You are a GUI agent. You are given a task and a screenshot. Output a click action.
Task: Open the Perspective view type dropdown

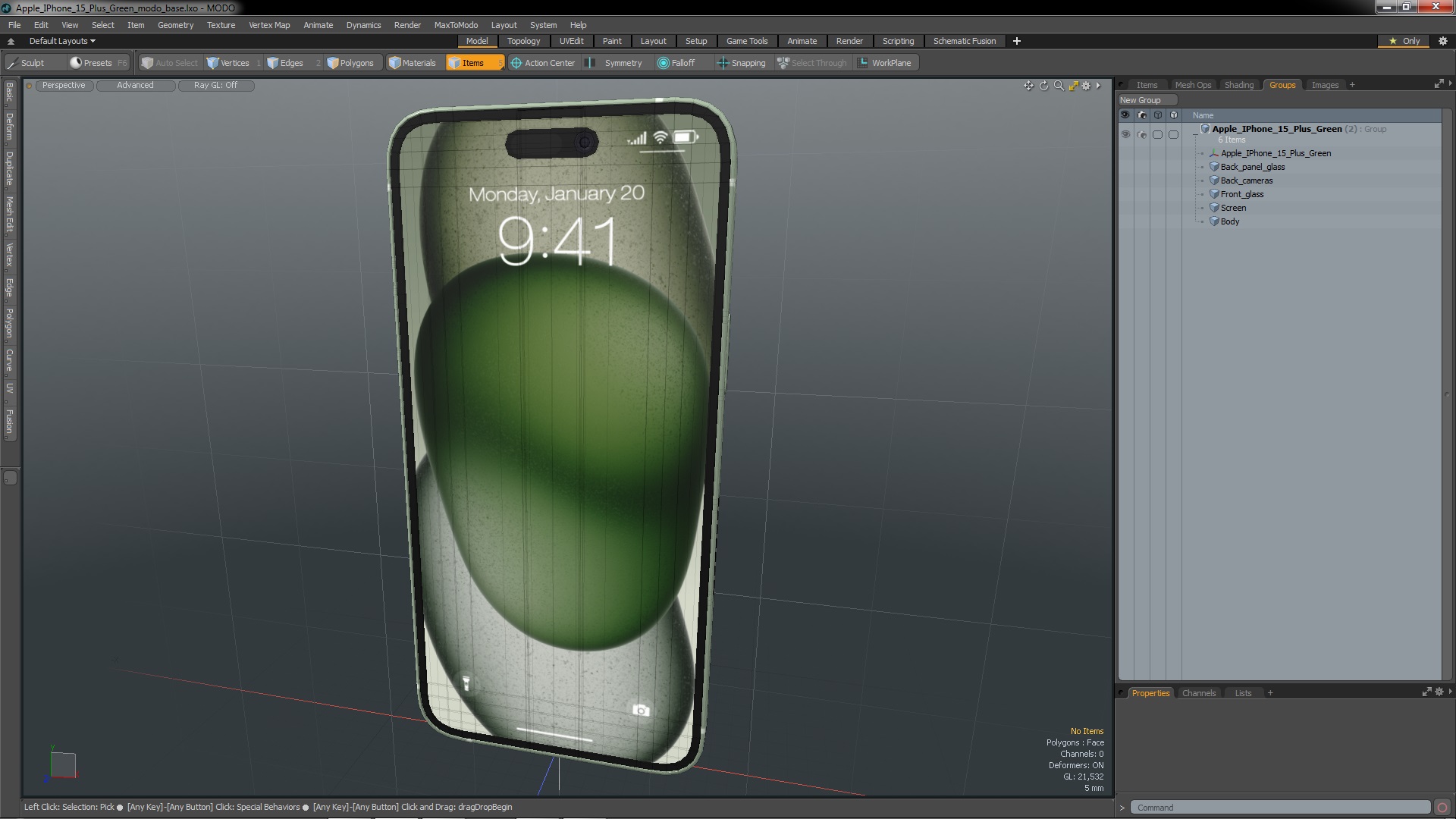click(64, 86)
